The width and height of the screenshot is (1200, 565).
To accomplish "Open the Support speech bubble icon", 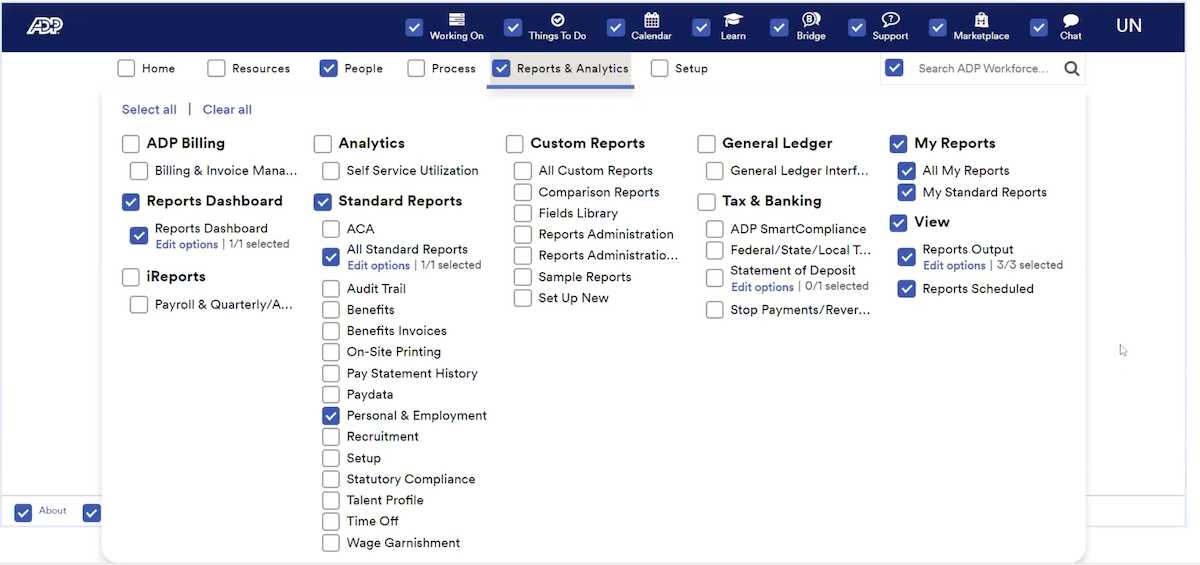I will (x=890, y=20).
